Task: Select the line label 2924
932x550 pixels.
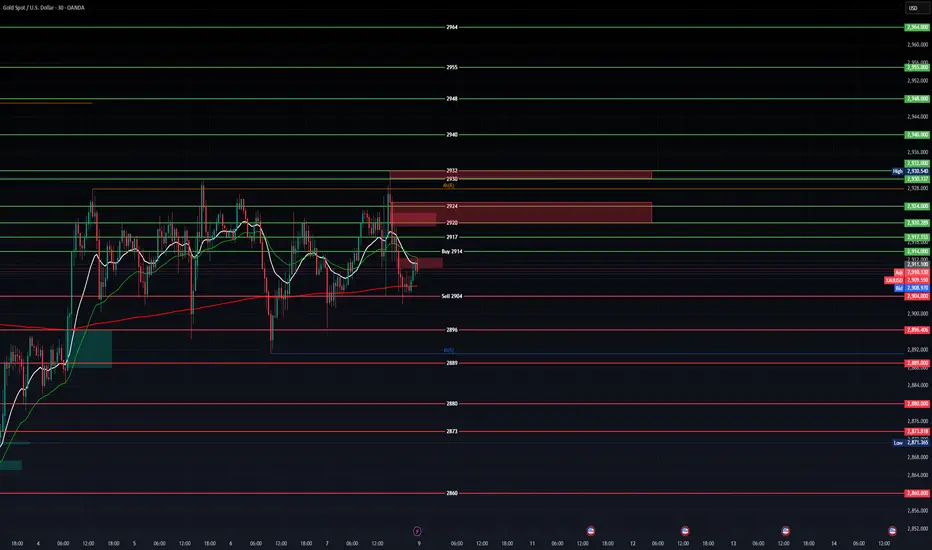Action: point(452,206)
